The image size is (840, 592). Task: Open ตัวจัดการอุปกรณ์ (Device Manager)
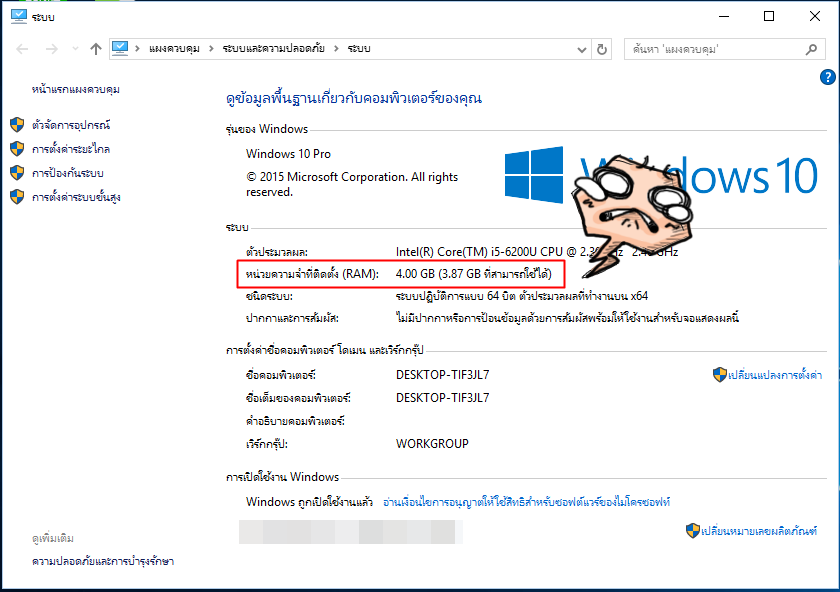pyautogui.click(x=71, y=125)
